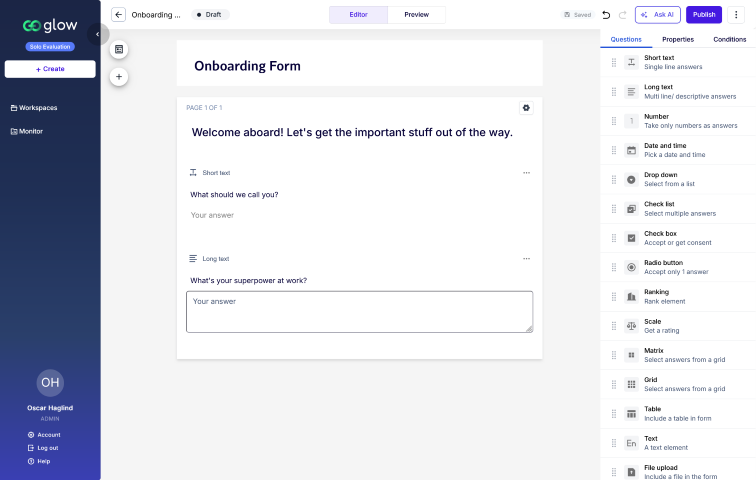Open Workspaces in the sidebar
The height and width of the screenshot is (480, 756).
pos(34,108)
